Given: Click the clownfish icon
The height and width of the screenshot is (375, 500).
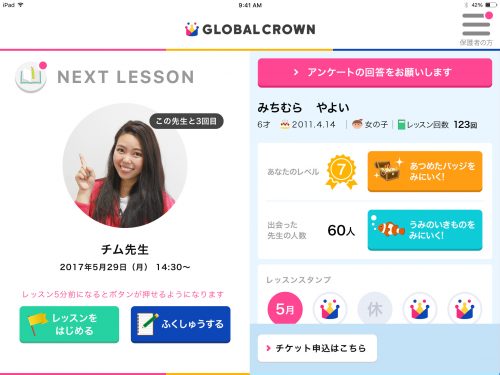Looking at the screenshot, I should (389, 229).
